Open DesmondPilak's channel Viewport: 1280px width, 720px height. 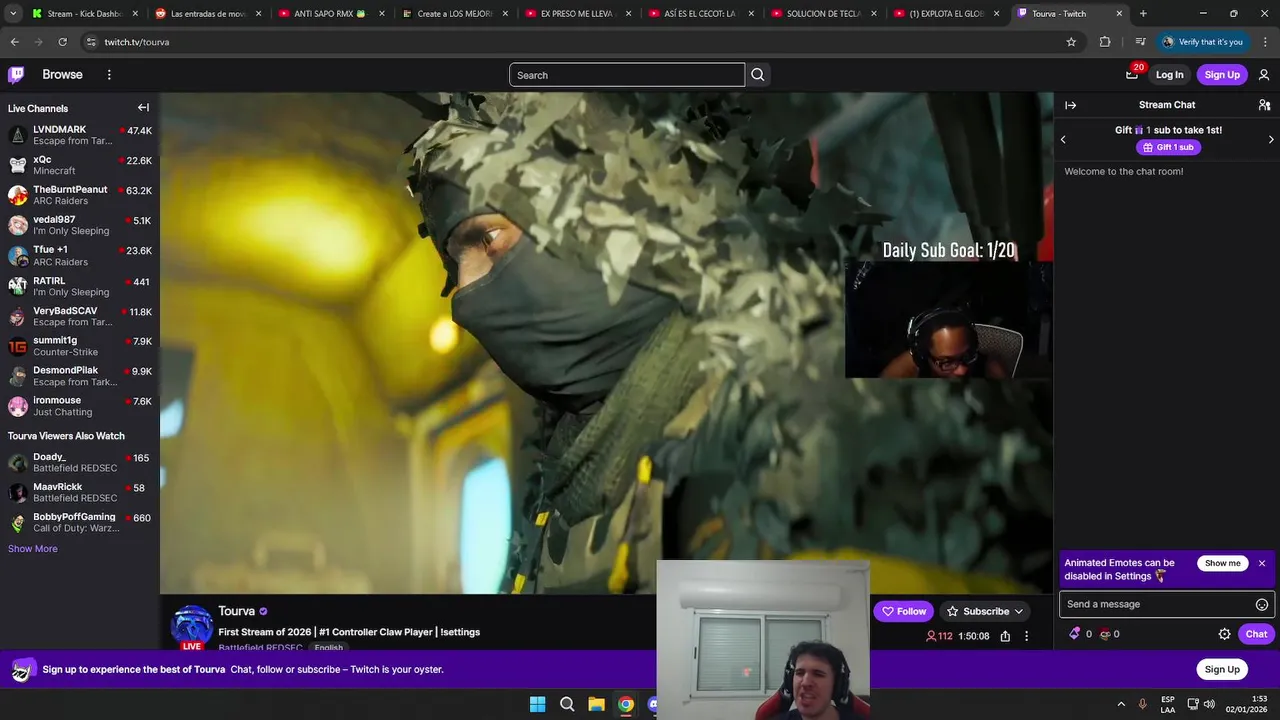[80, 376]
